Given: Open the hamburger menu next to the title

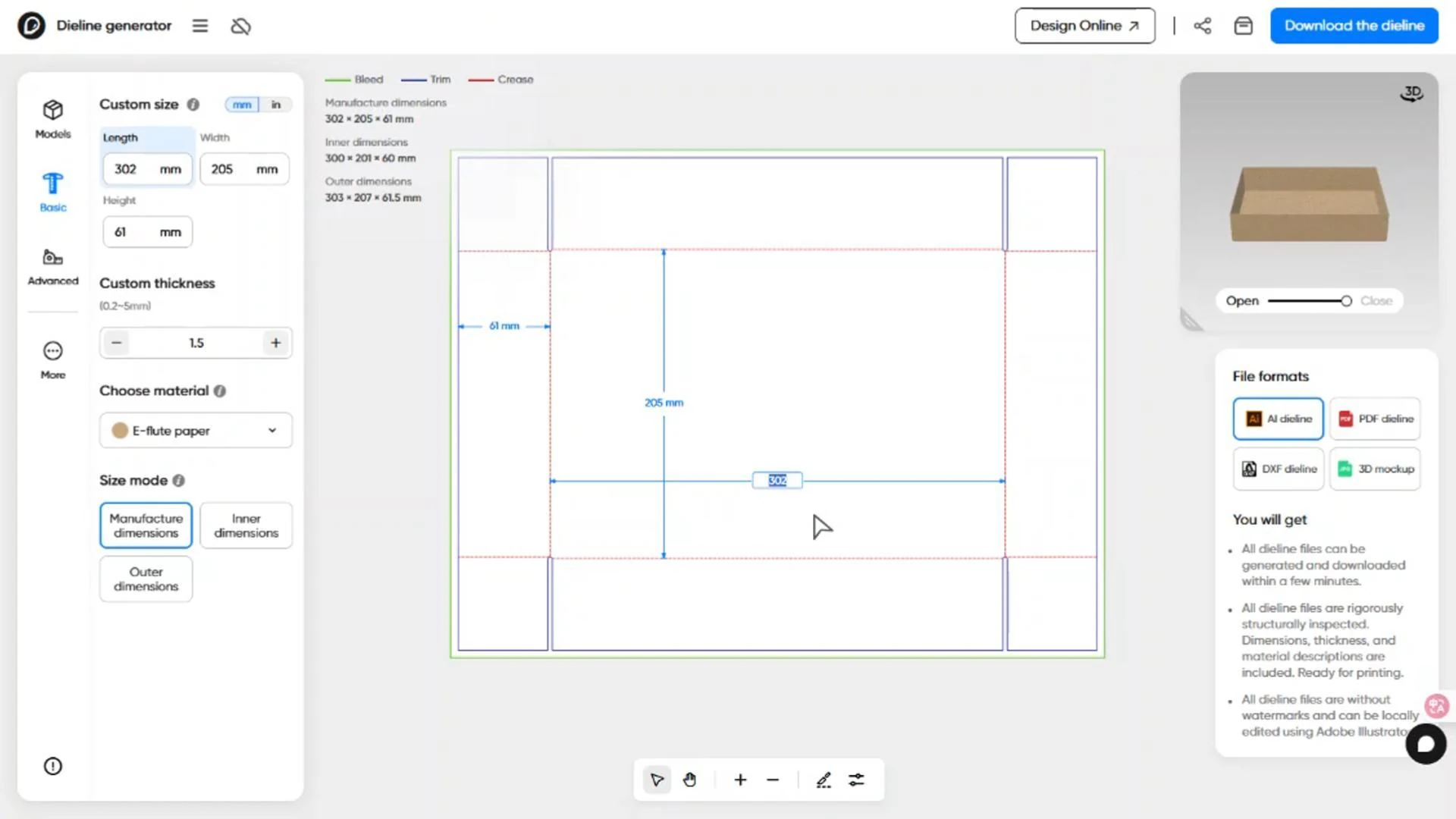Looking at the screenshot, I should point(200,26).
